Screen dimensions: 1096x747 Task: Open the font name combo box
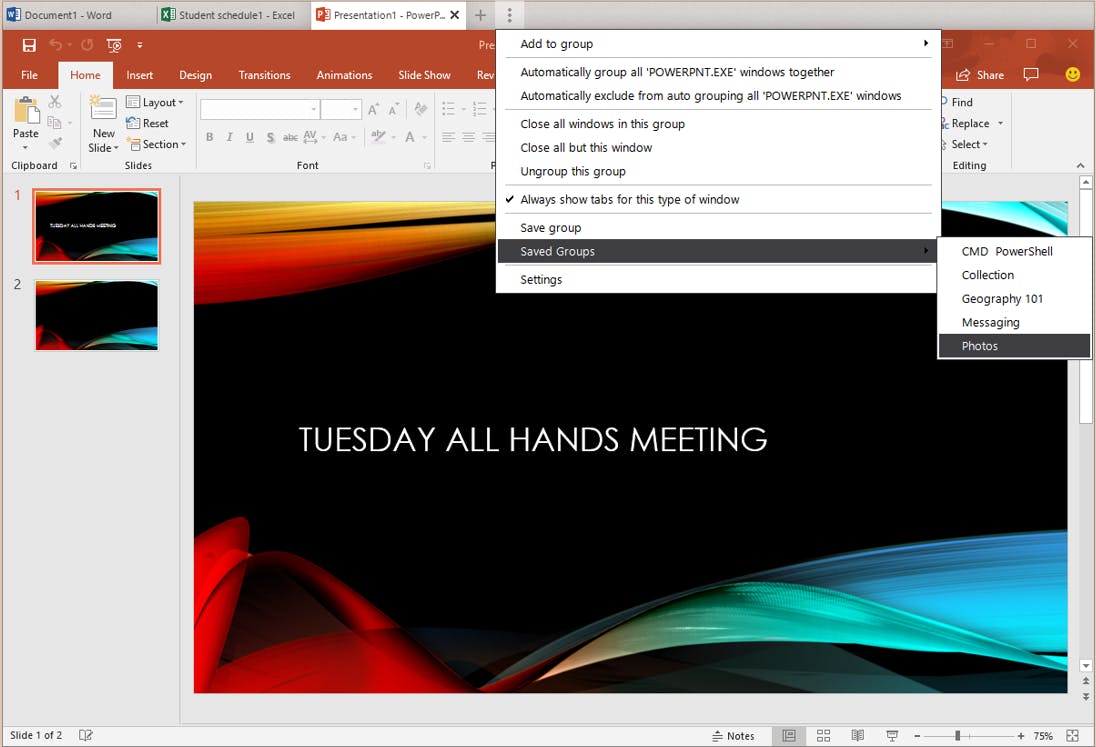click(259, 110)
